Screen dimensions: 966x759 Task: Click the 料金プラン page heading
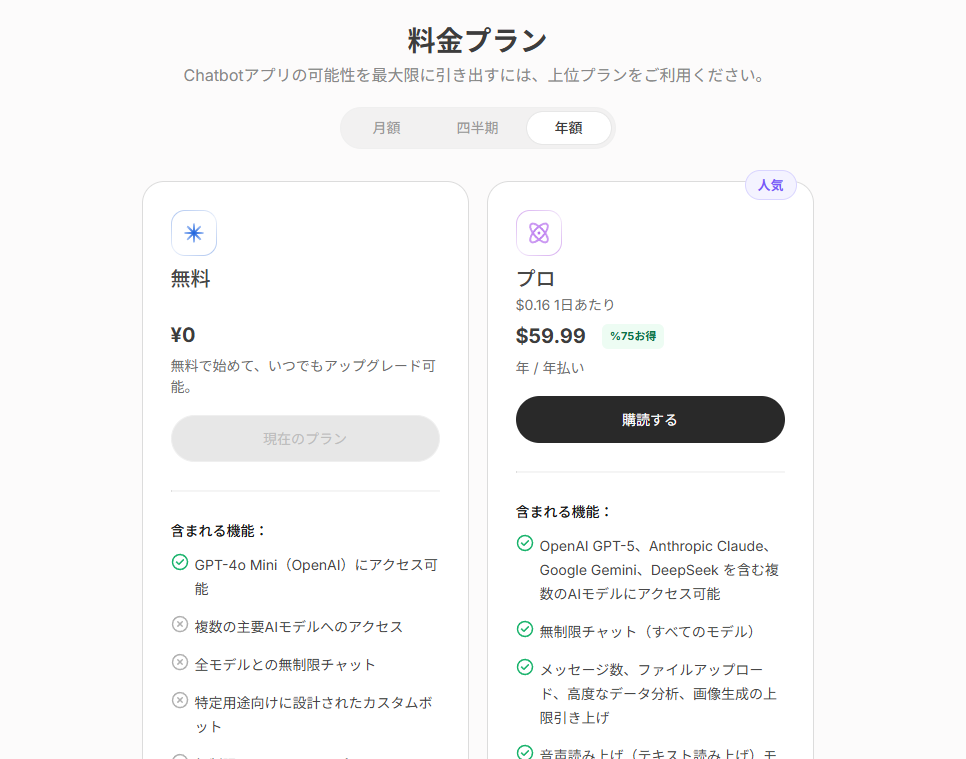[x=477, y=41]
